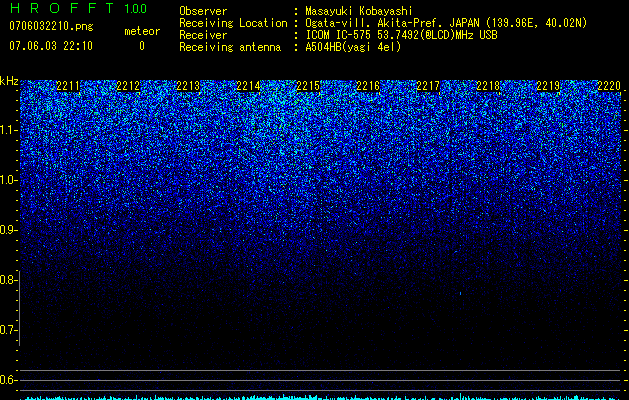Click the kHz axis unit label

[9, 81]
